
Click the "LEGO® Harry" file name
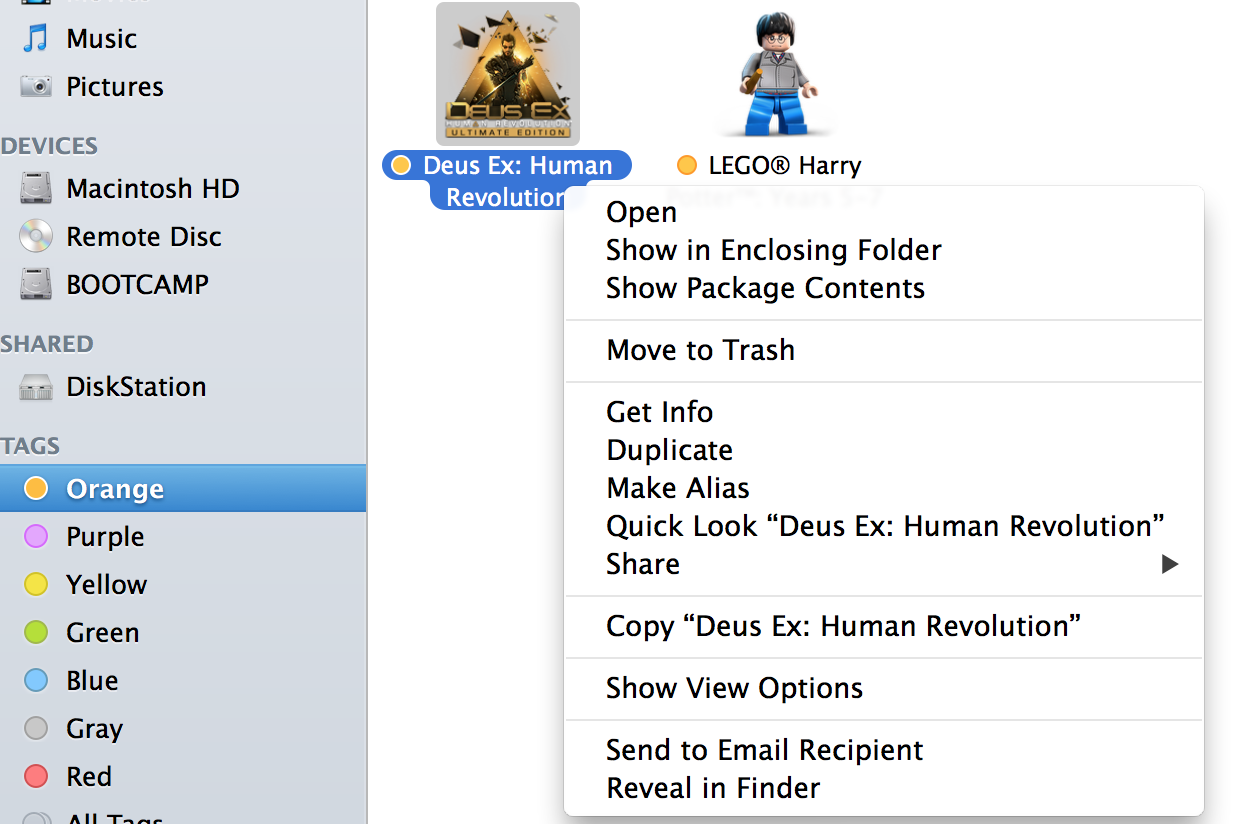pyautogui.click(x=785, y=165)
